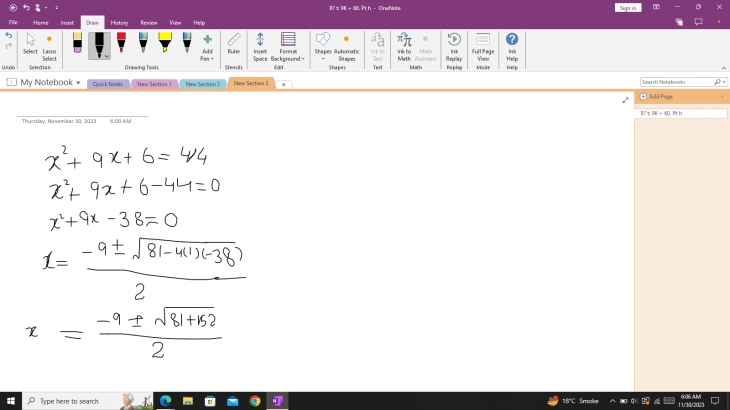Open the notifications center icon
The height and width of the screenshot is (410, 730).
(715, 401)
